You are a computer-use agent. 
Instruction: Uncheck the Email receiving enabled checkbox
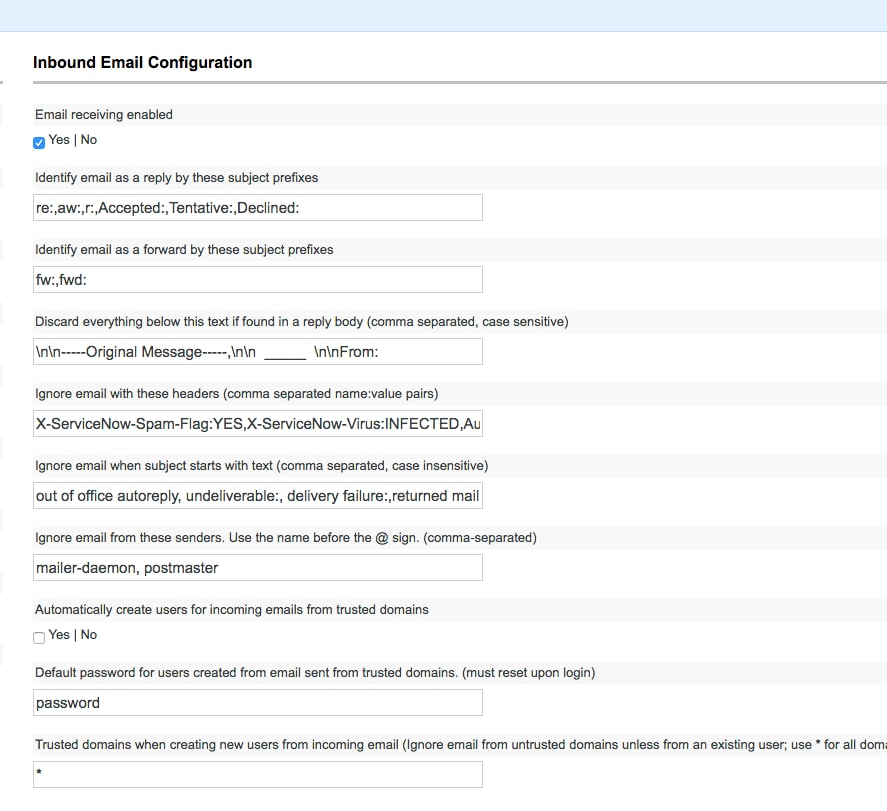pos(39,142)
